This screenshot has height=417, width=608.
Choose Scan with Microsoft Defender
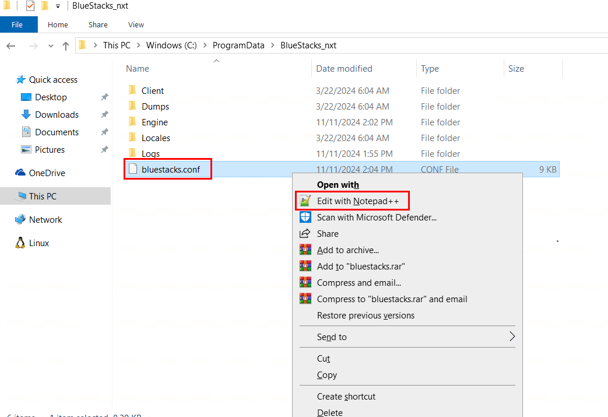click(x=377, y=217)
